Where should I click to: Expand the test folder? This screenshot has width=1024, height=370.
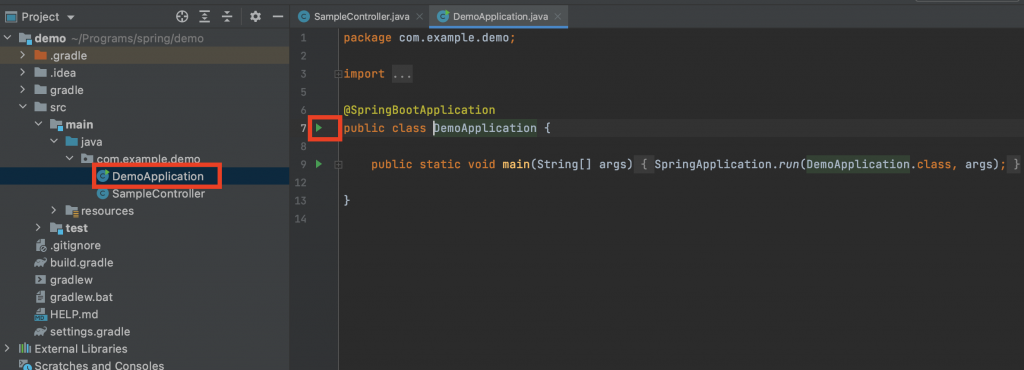[39, 228]
